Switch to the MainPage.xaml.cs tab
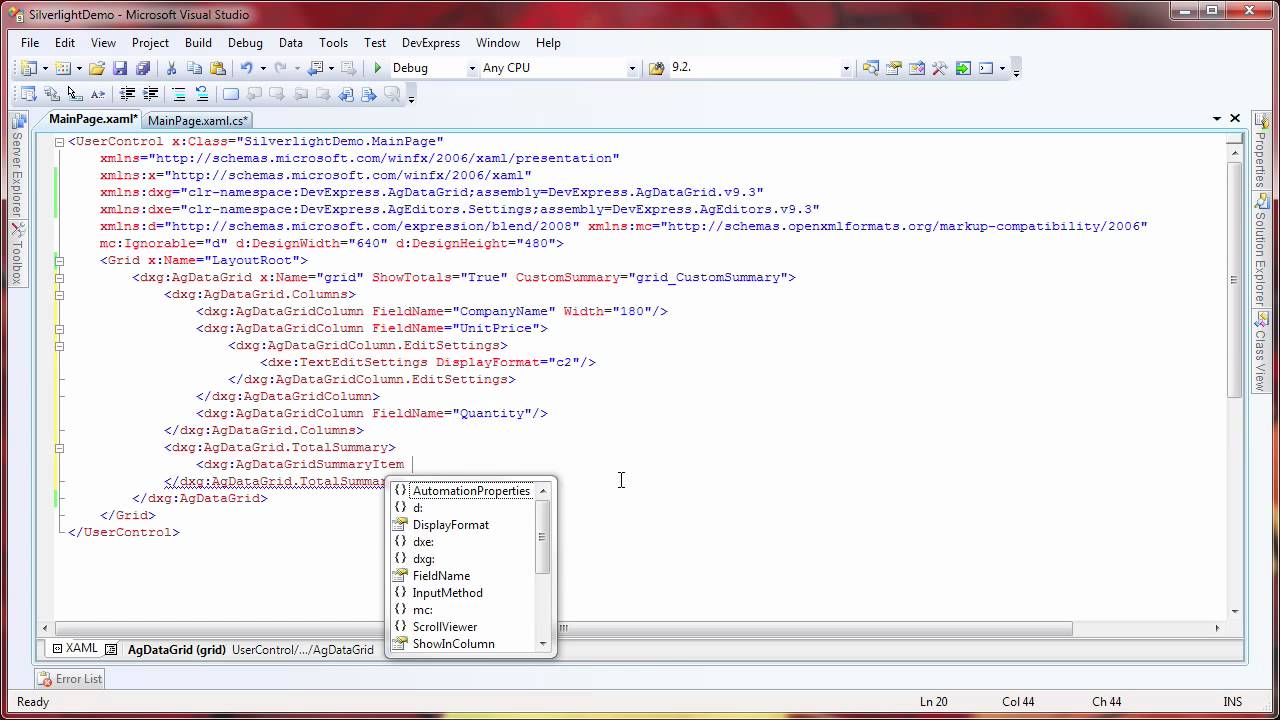1280x720 pixels. coord(198,120)
